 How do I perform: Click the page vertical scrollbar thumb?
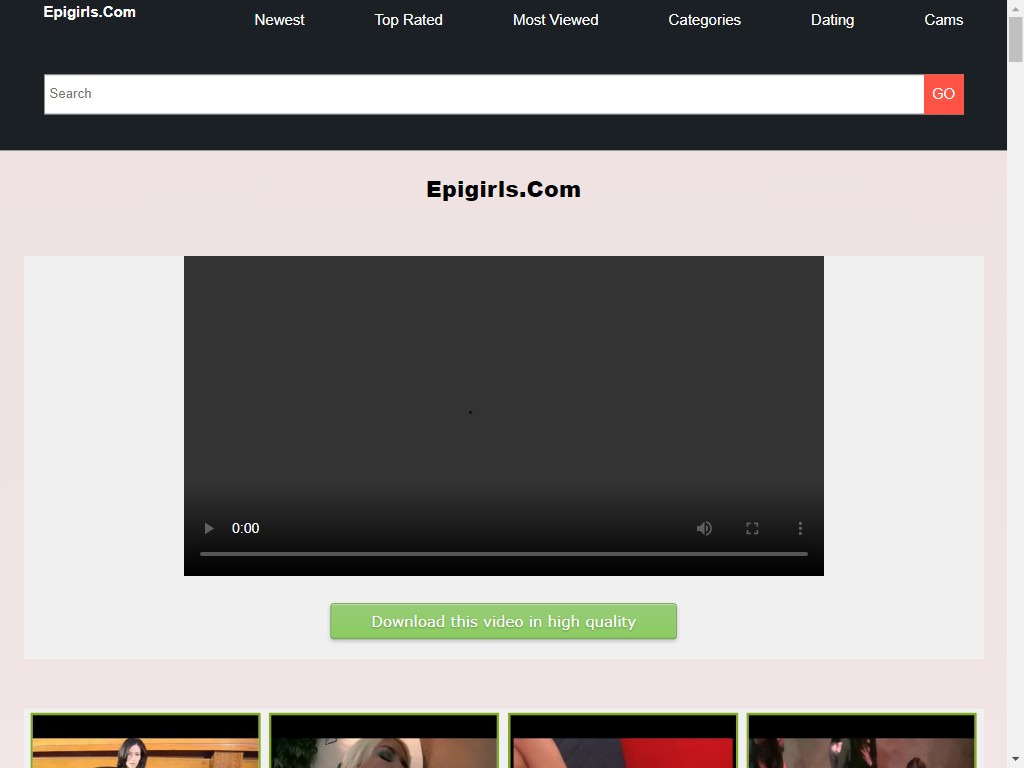(1016, 39)
